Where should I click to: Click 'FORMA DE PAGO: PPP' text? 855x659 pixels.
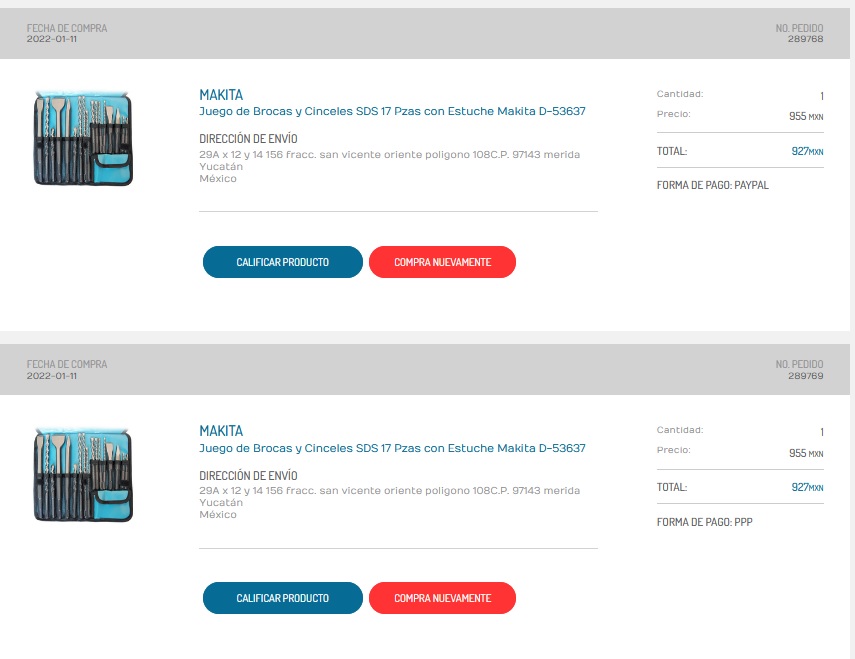coord(705,522)
